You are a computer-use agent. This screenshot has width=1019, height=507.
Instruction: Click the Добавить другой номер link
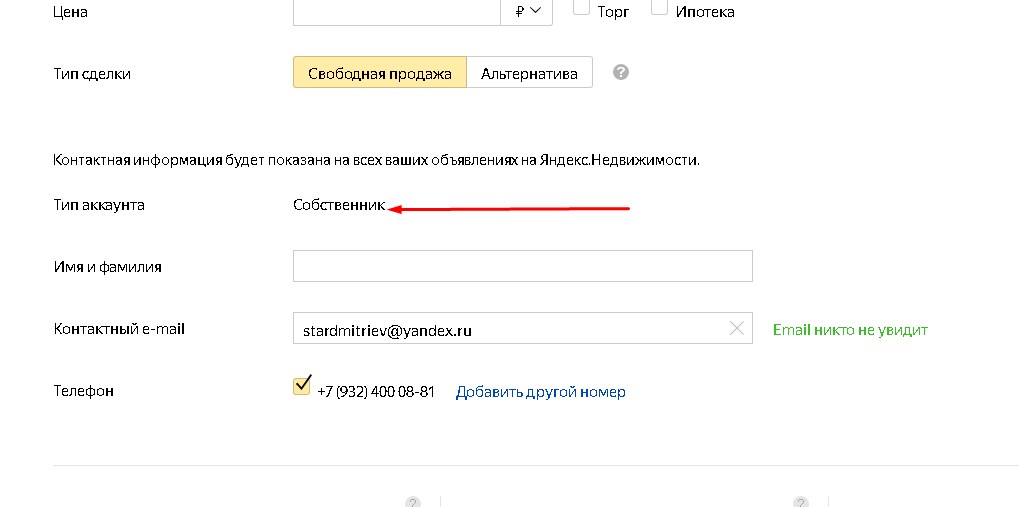(x=540, y=392)
